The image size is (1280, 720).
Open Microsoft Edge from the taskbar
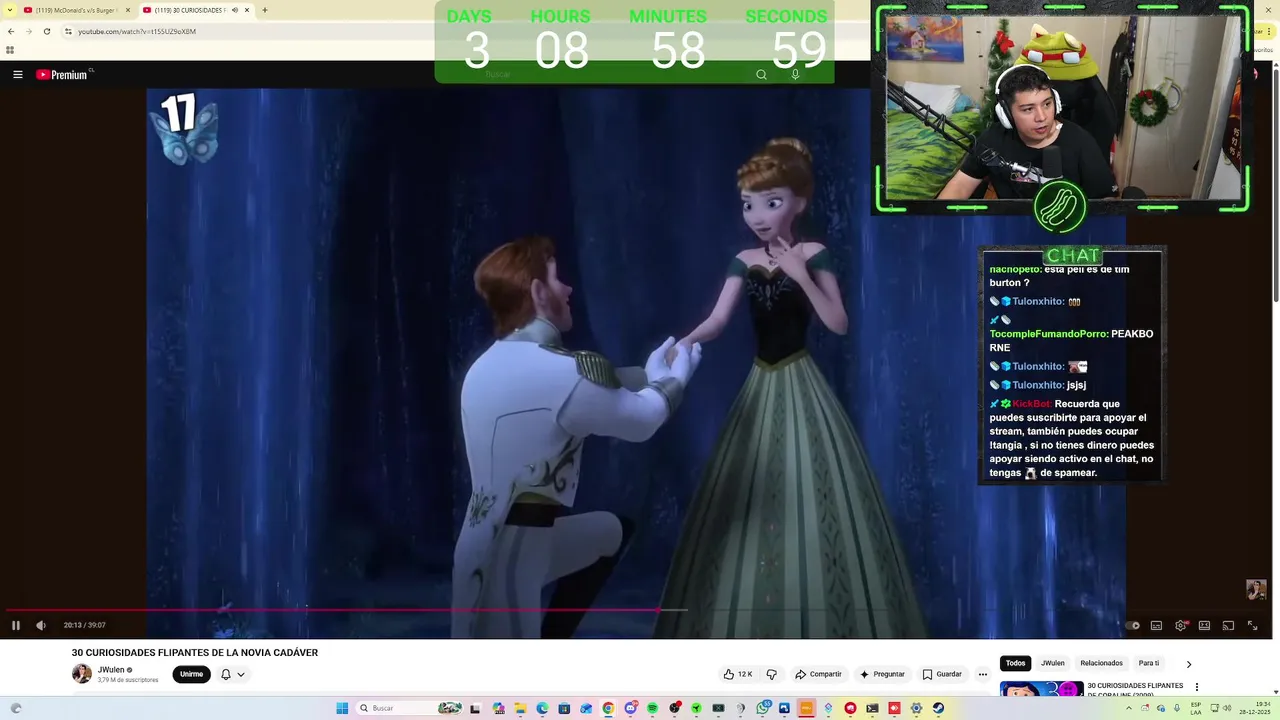click(542, 708)
